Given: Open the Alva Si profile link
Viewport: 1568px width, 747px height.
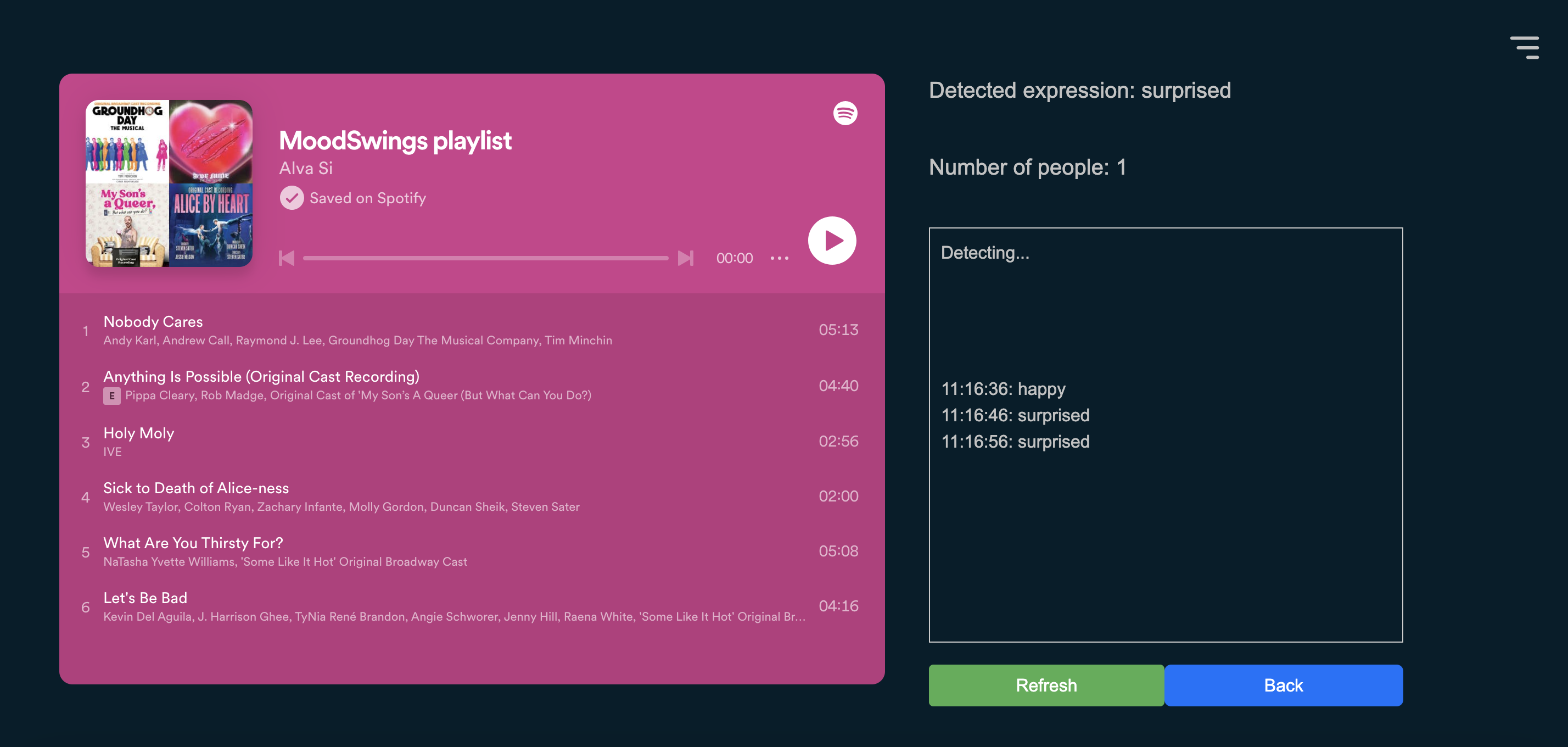Looking at the screenshot, I should [x=306, y=168].
